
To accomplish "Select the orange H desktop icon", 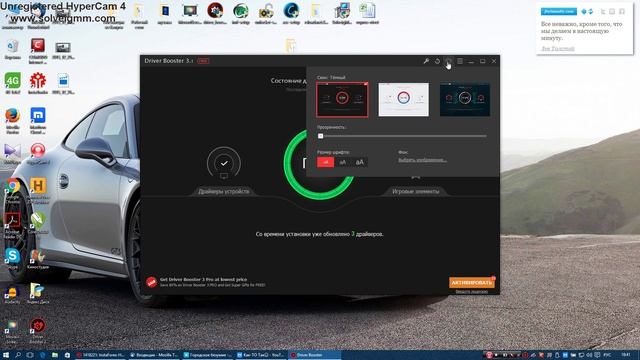I will tap(38, 191).
